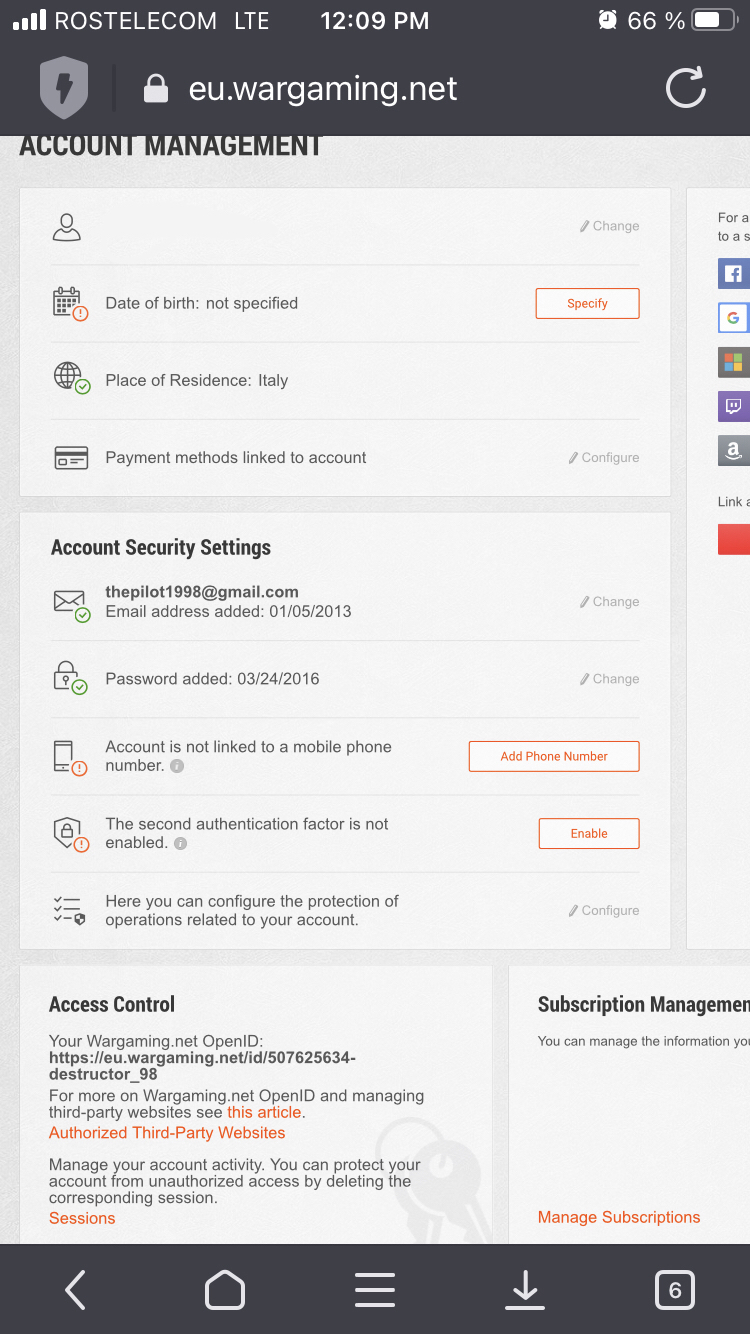Click Change next to email address
750x1334 pixels.
pyautogui.click(x=609, y=601)
